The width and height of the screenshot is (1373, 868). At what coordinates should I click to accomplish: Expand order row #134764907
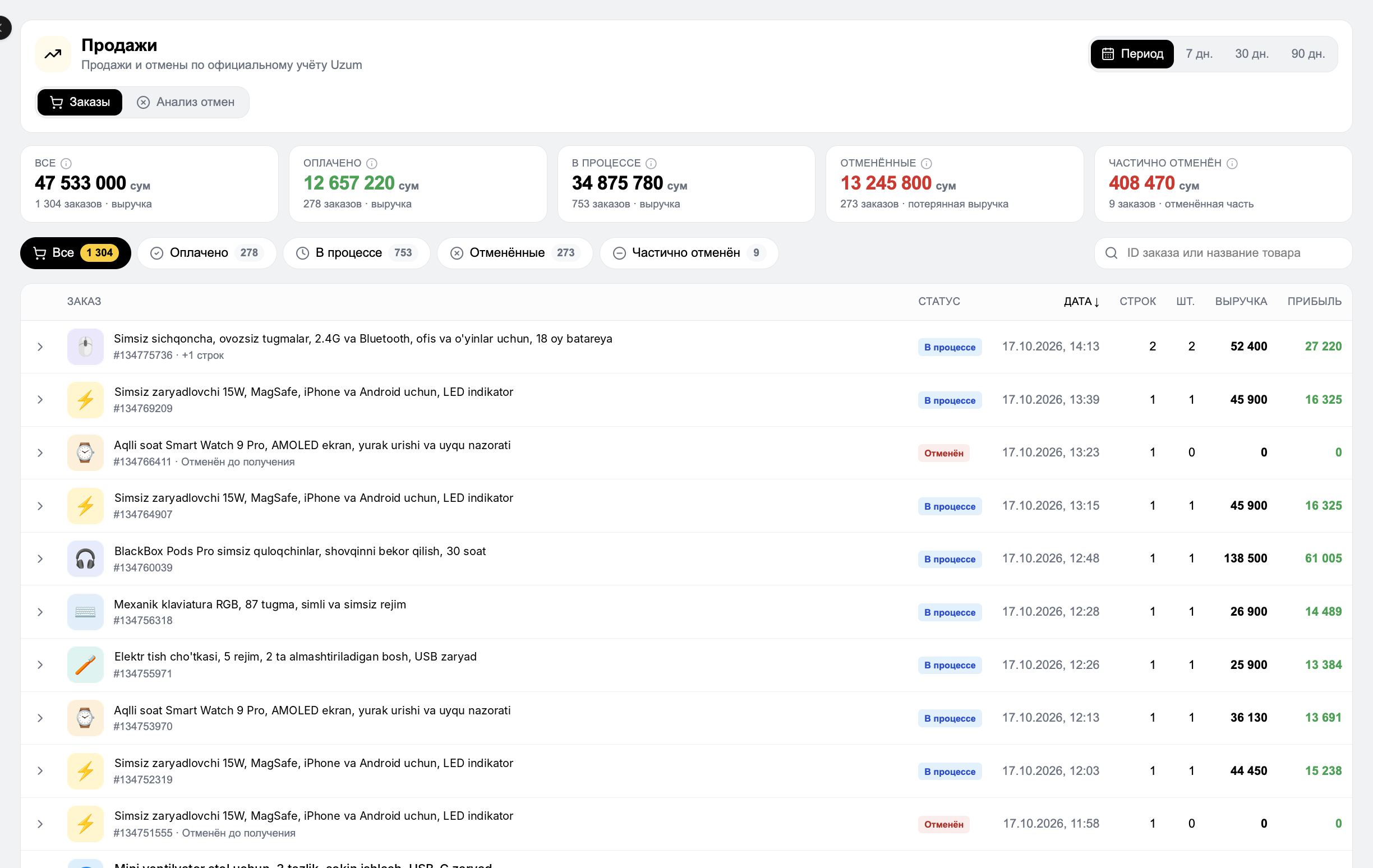point(40,506)
